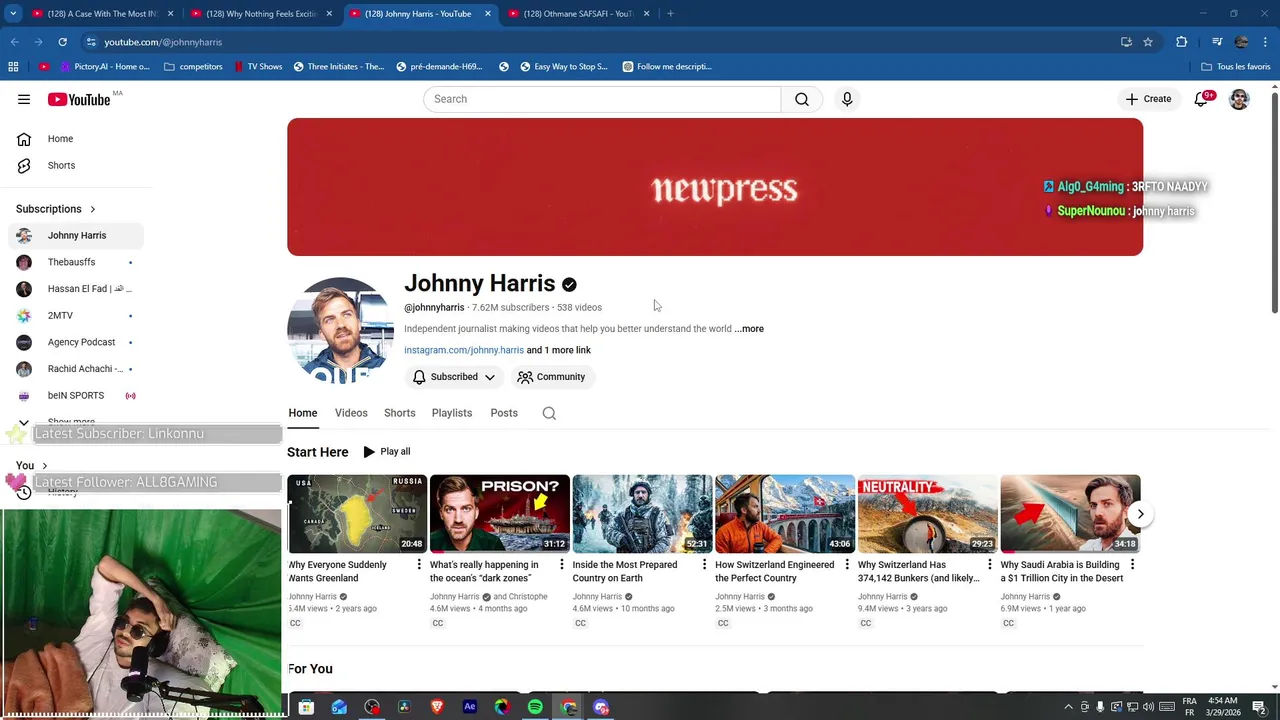Open Spotify from the taskbar
The height and width of the screenshot is (720, 1280).
tap(535, 707)
